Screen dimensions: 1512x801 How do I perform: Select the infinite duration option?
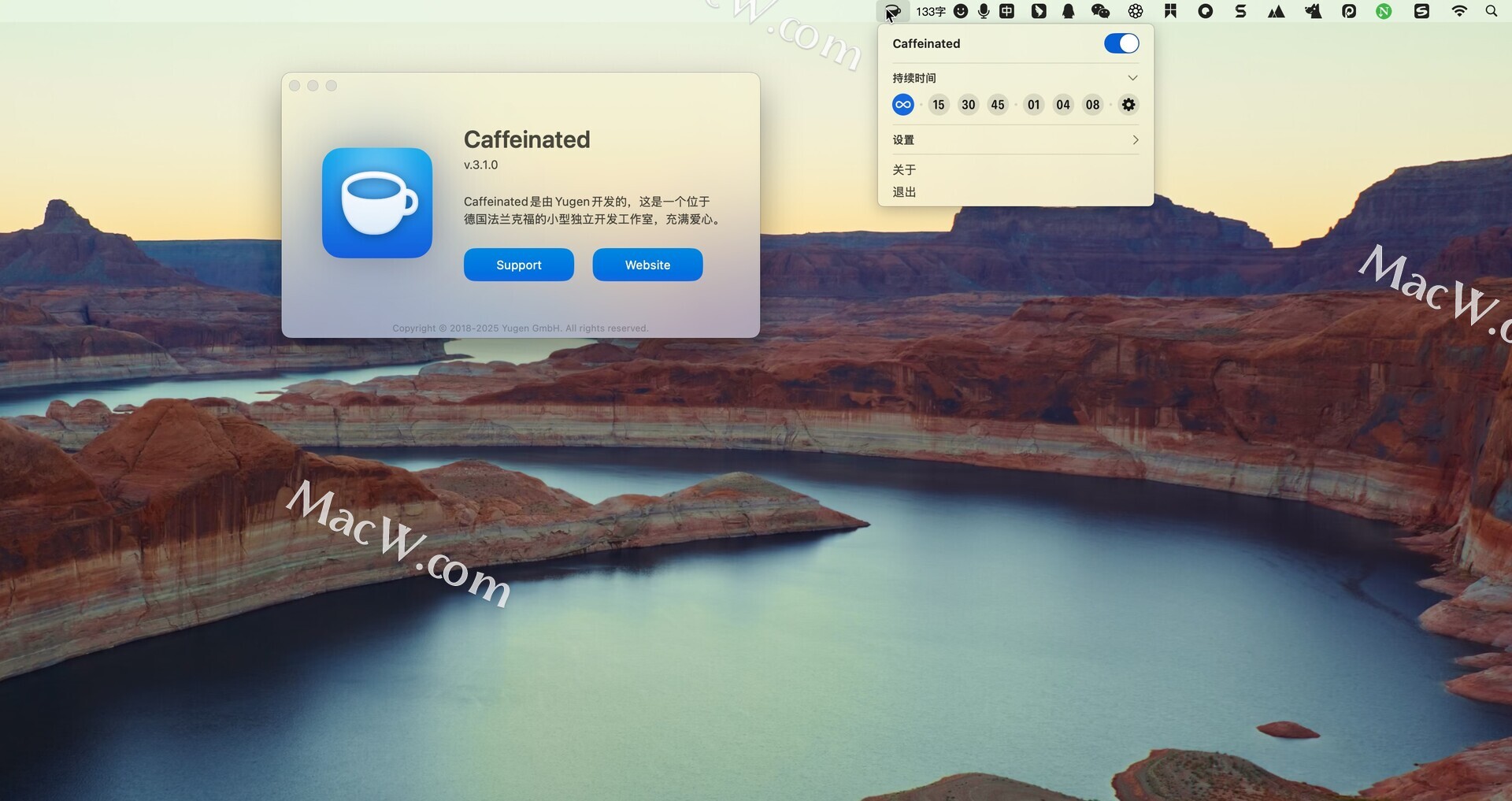coord(902,105)
